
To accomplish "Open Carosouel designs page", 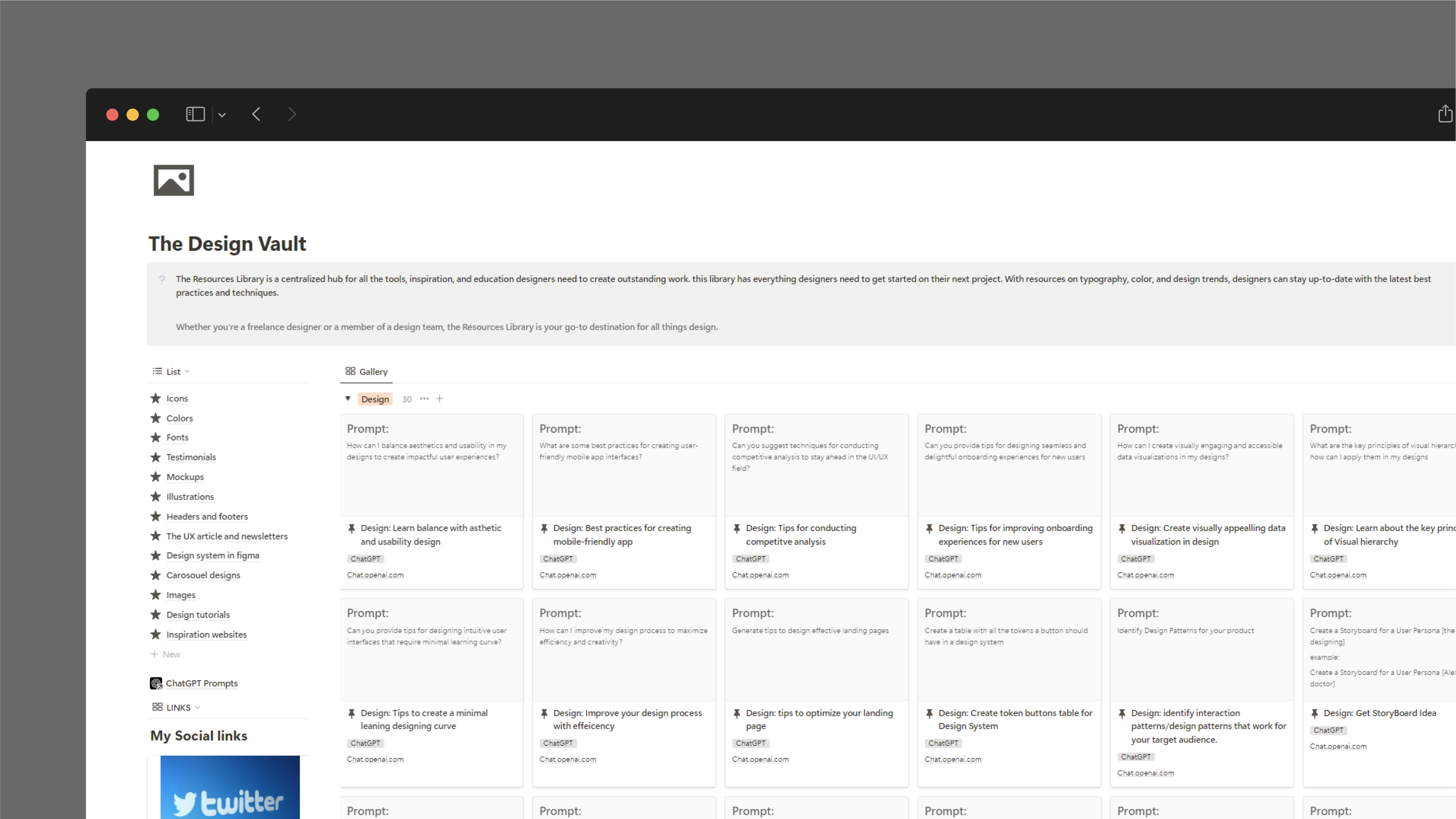I will click(203, 575).
